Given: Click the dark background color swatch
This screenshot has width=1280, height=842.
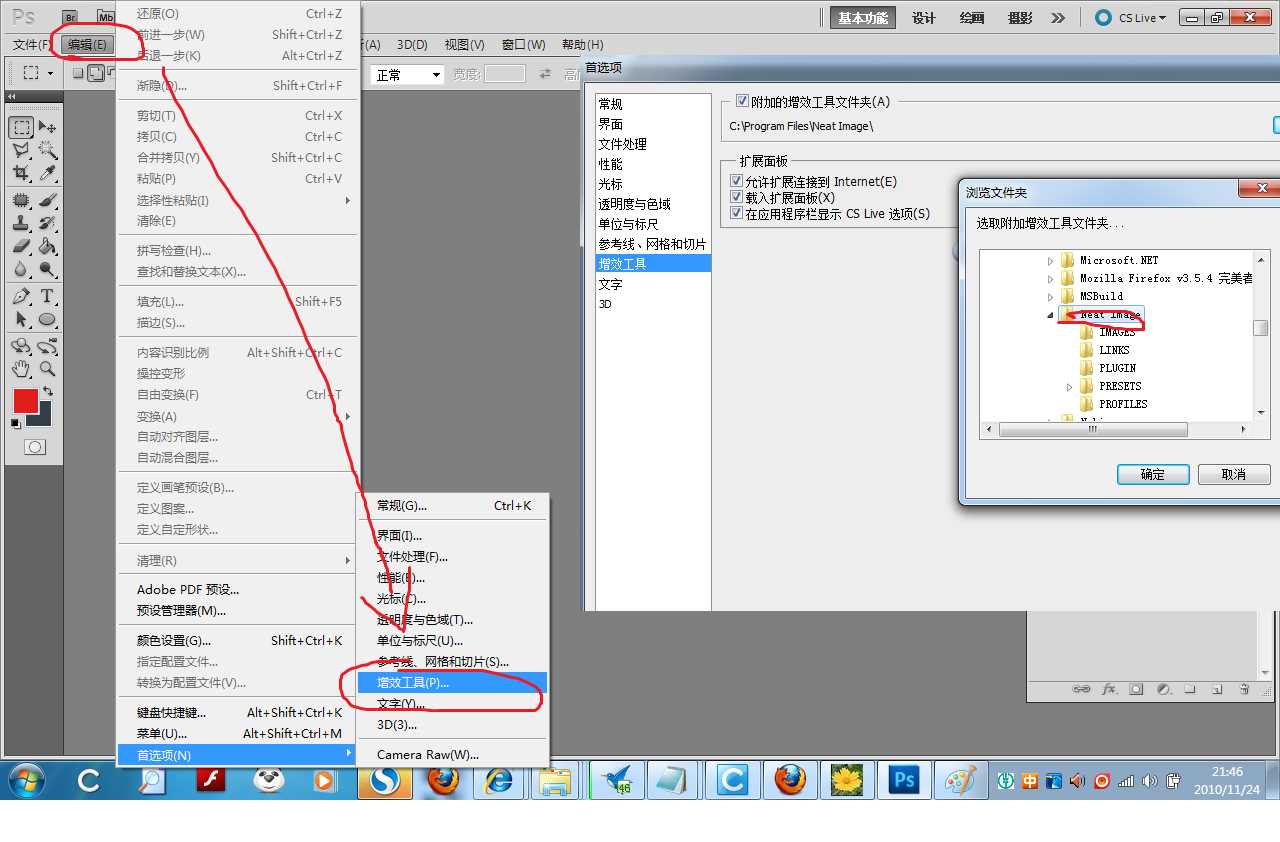Looking at the screenshot, I should (x=44, y=419).
